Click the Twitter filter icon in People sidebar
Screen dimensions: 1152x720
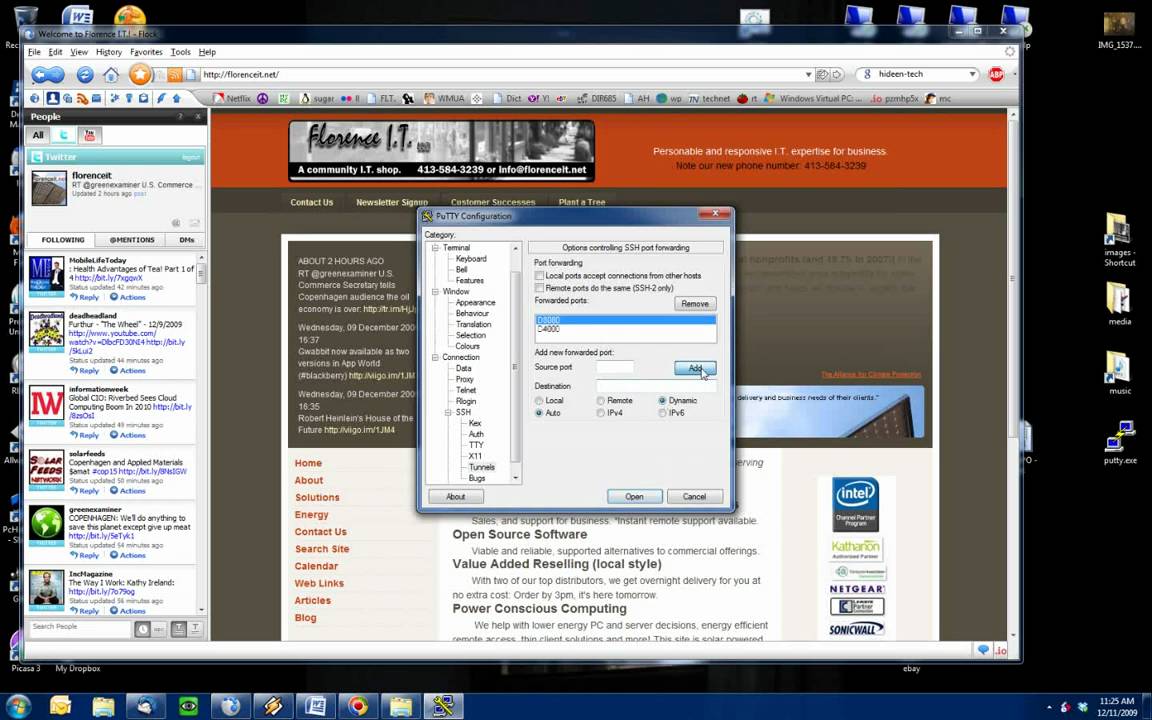point(64,135)
